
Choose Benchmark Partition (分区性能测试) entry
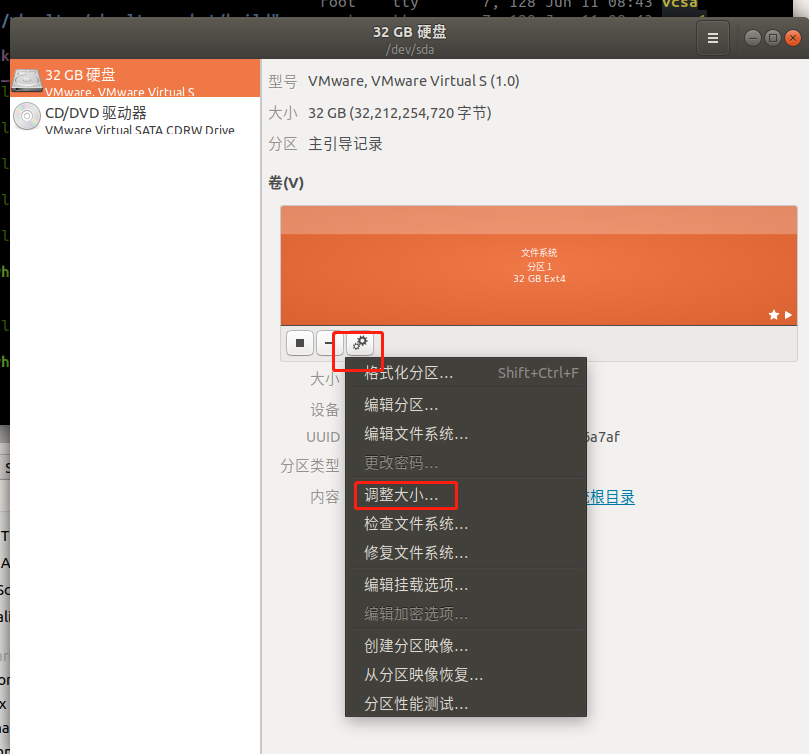[x=465, y=704]
